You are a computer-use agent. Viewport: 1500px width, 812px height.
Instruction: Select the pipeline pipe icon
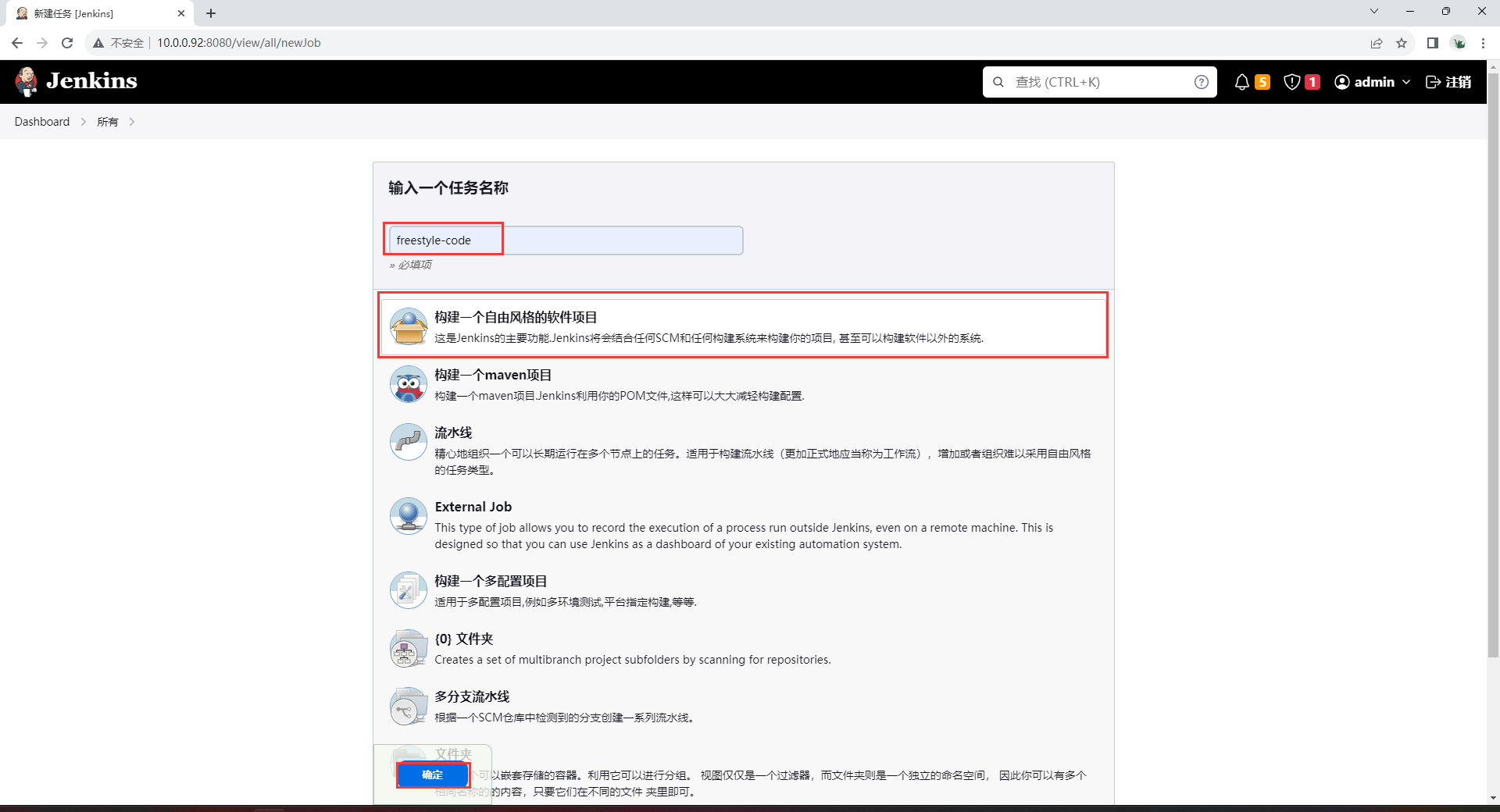coord(409,442)
